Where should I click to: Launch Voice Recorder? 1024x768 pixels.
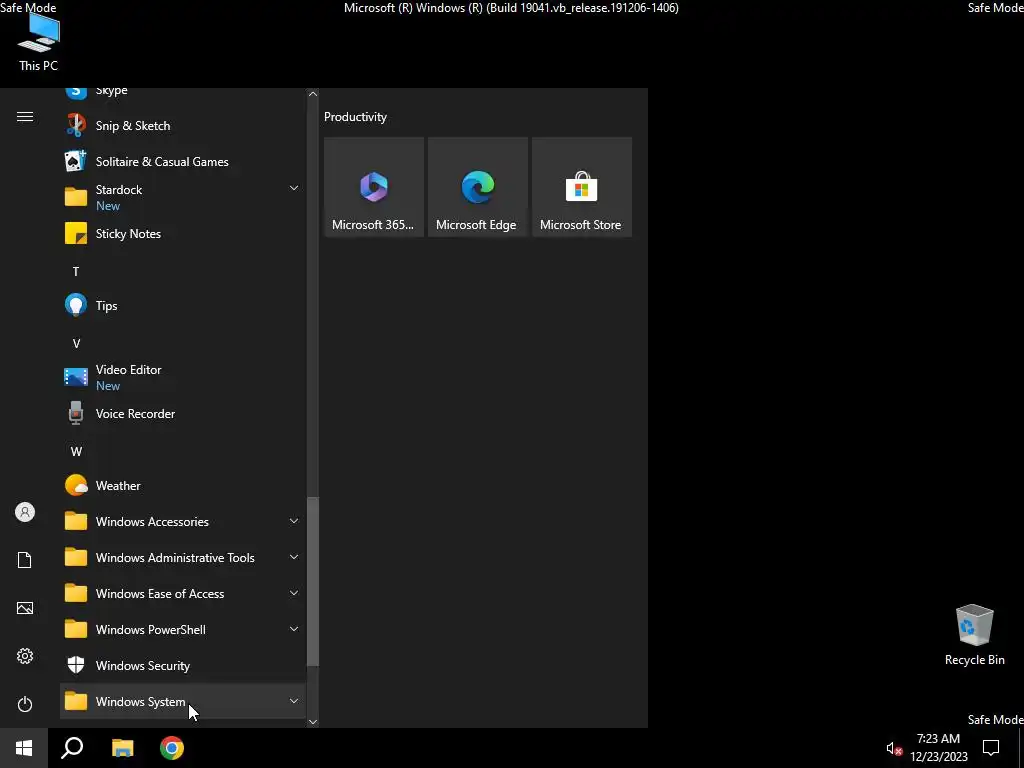click(183, 413)
